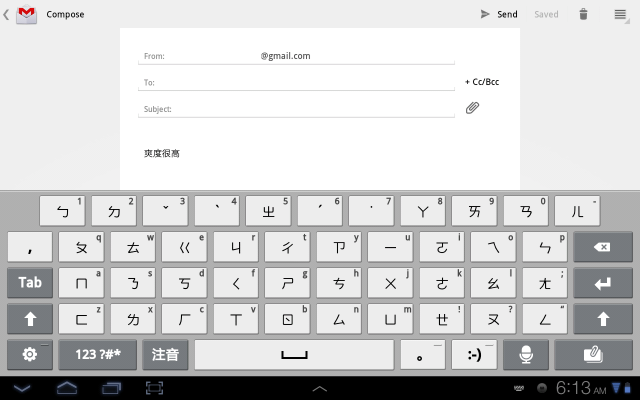Tap the ㄠ key labeled l
Screen dimensions: 640x400
coord(493,283)
